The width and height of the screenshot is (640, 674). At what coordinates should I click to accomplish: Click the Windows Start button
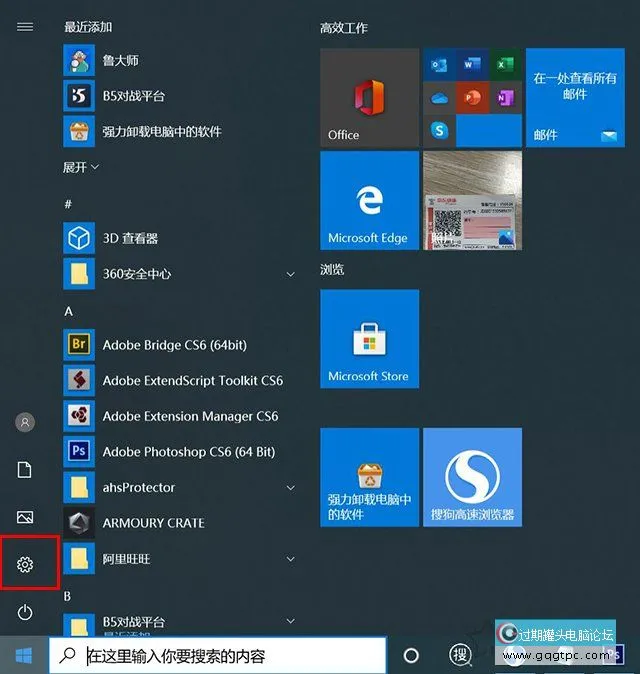[24, 656]
